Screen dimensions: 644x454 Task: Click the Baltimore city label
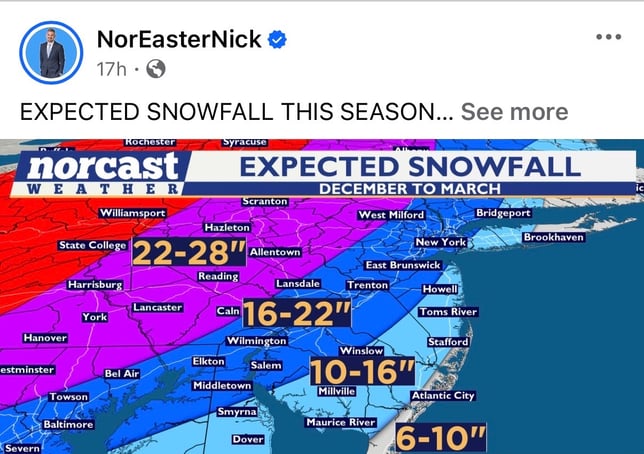[68, 425]
